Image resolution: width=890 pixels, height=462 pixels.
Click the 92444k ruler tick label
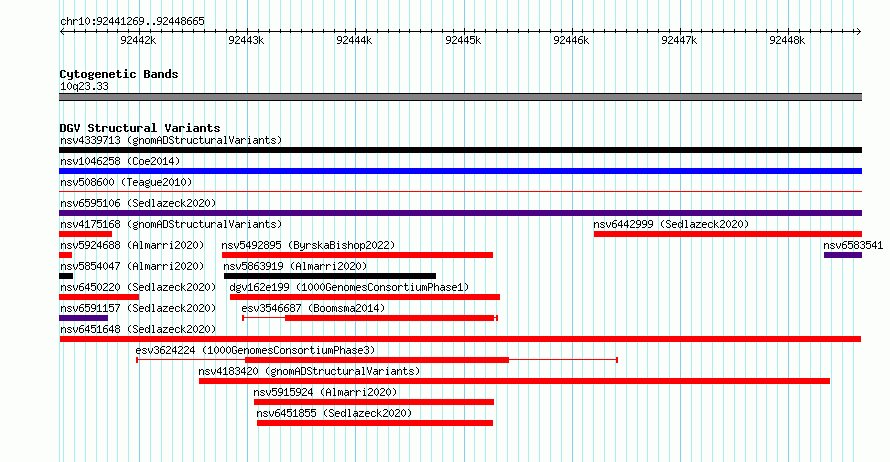tap(354, 40)
